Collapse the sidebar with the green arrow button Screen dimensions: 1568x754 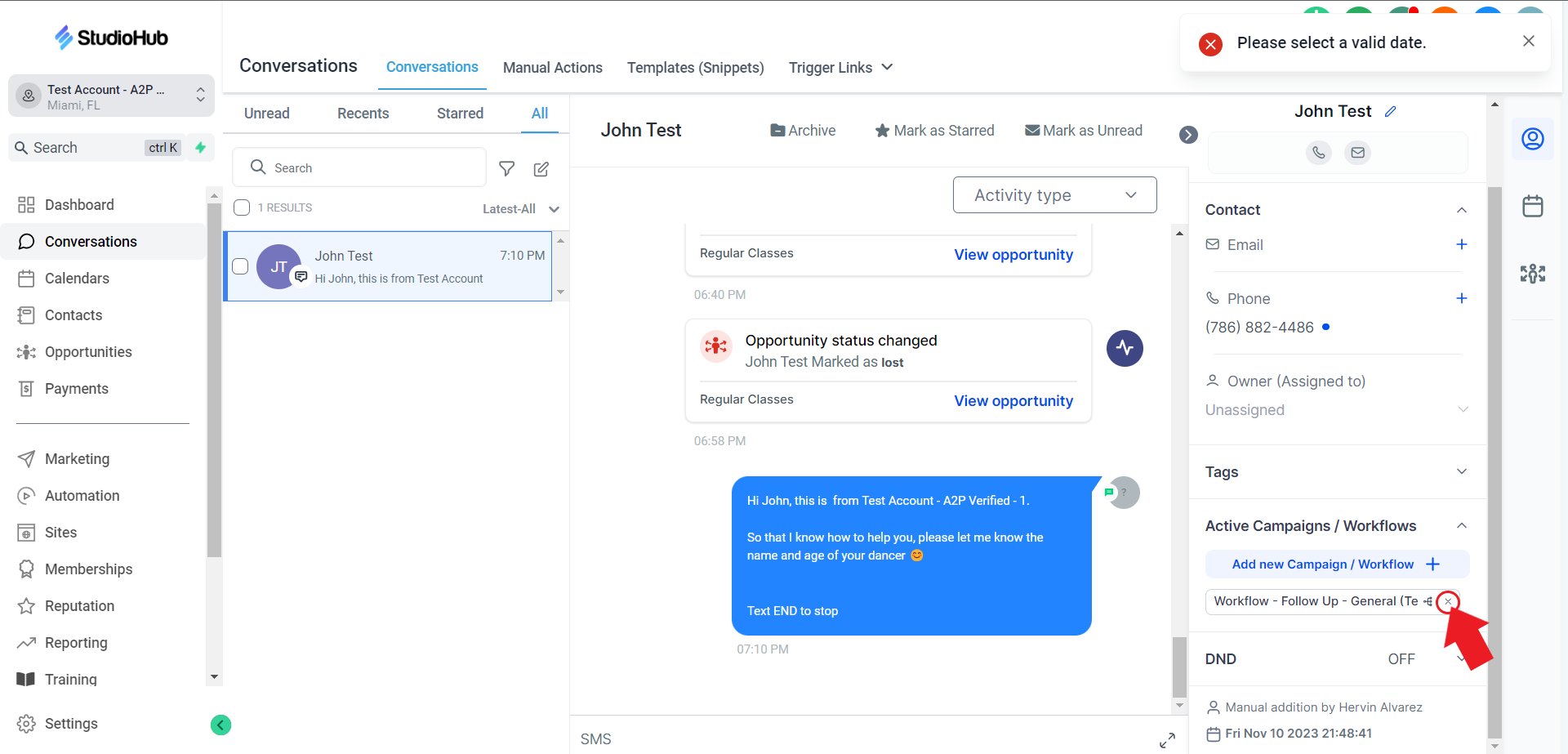point(220,725)
